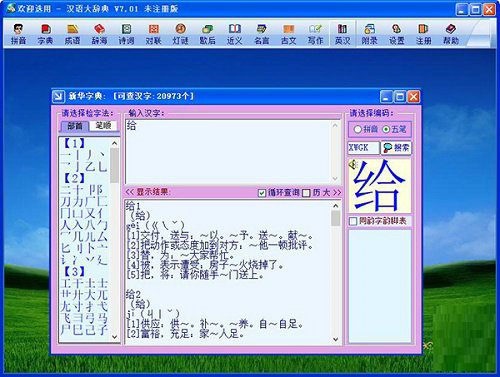Open the 灯谜 riddle icon
Screen dimensions: 500x377
click(180, 34)
